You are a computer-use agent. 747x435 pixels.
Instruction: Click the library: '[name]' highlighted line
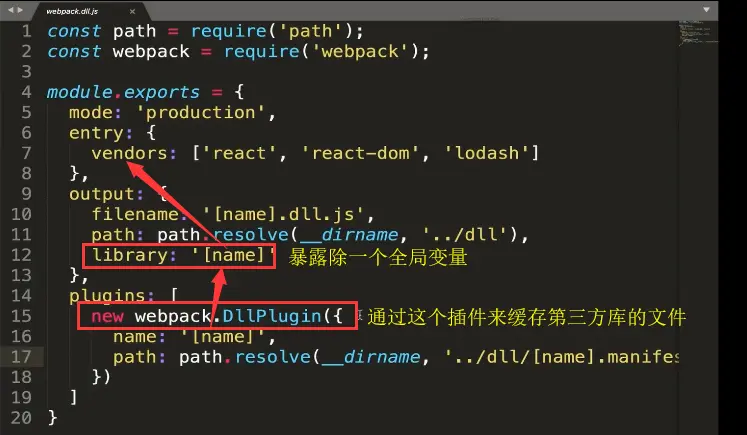coord(179,256)
